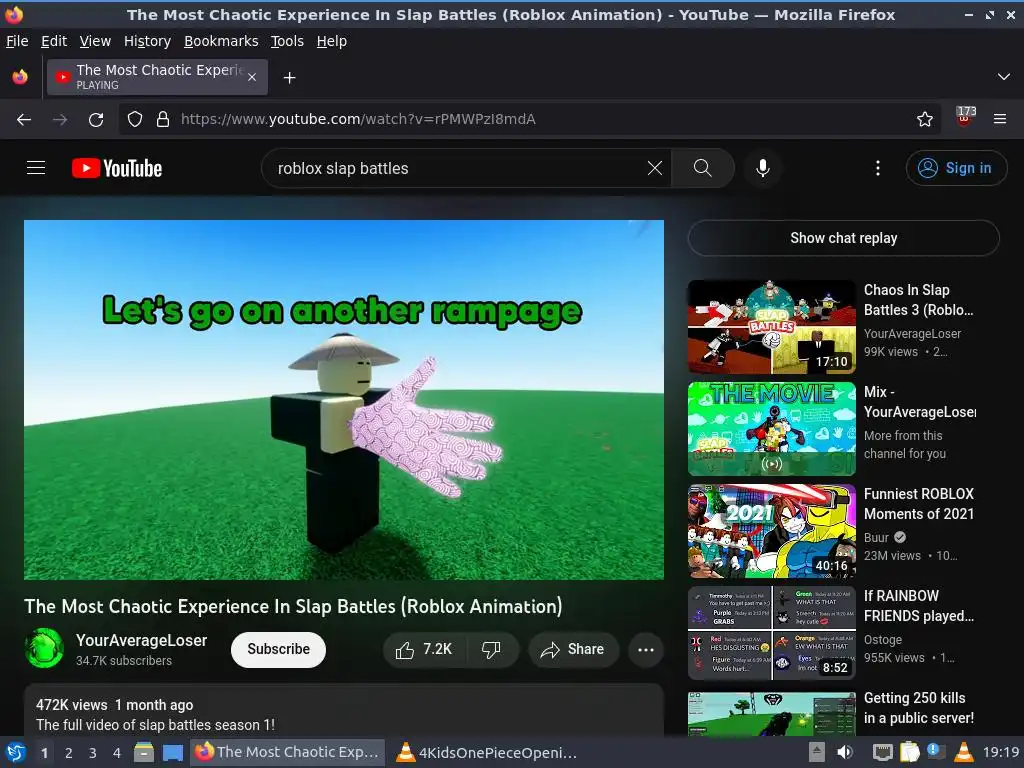This screenshot has height=768, width=1024.
Task: Open the View menu
Action: pyautogui.click(x=95, y=41)
